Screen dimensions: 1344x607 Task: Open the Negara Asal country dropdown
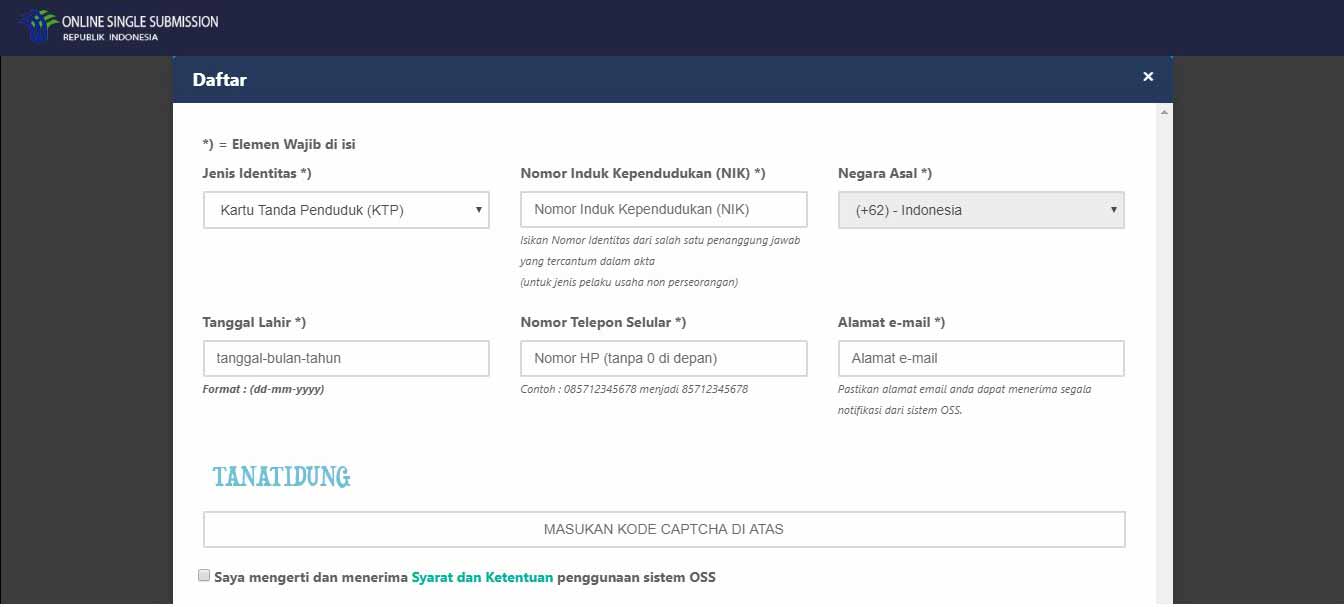[x=980, y=210]
